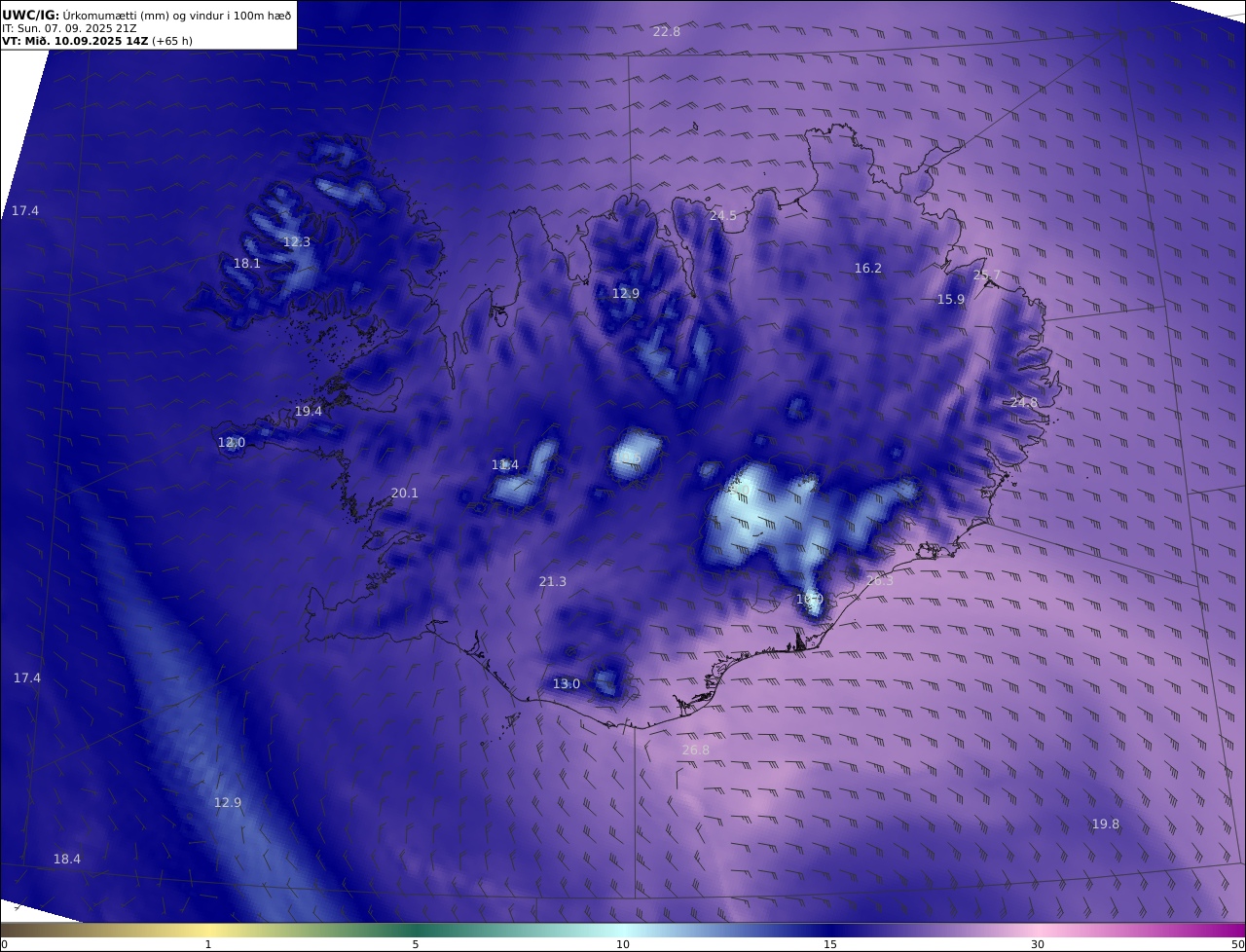Click the 18.4 value label
This screenshot has width=1246, height=952.
point(67,860)
